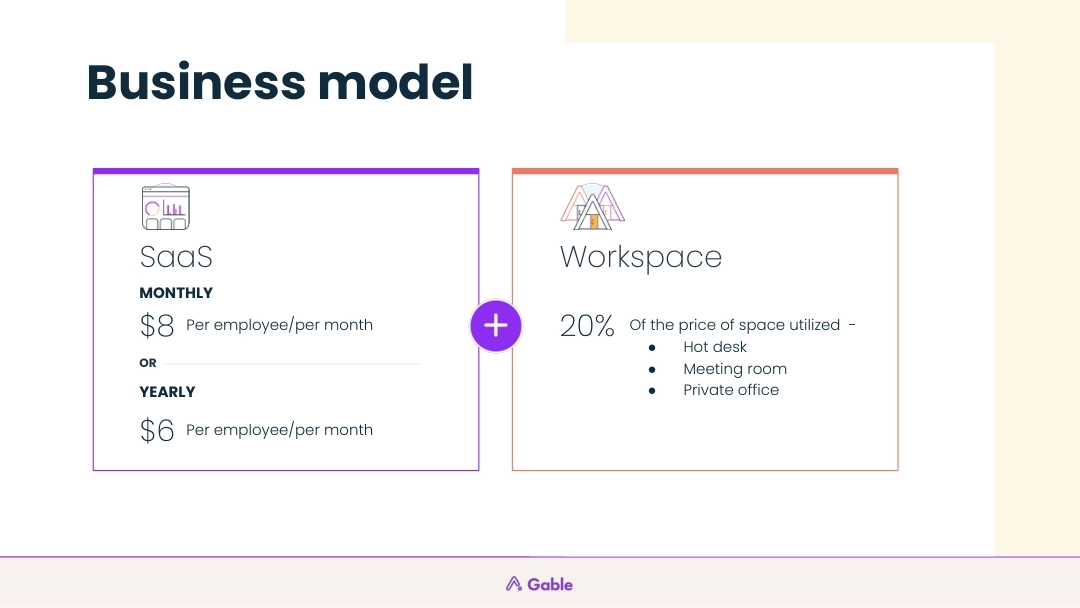The width and height of the screenshot is (1080, 608).
Task: Click the Meeting room bullet item
Action: 735,369
